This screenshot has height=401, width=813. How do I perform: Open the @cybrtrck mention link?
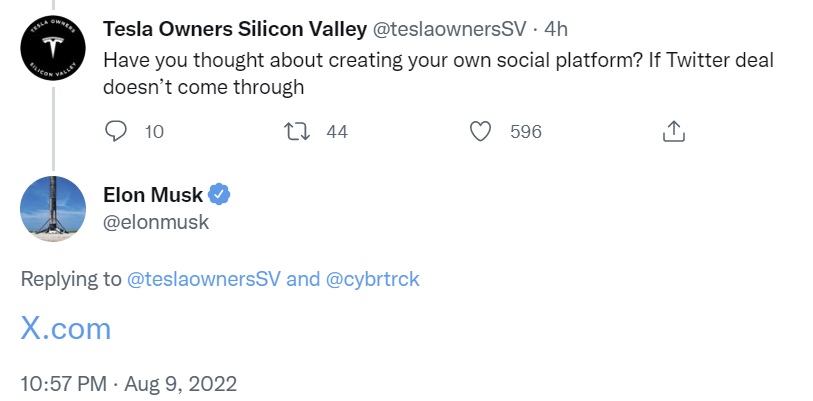(373, 279)
